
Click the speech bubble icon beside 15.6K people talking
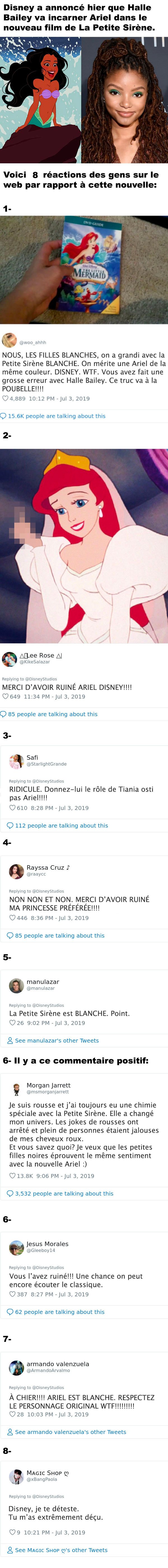click(x=4, y=416)
